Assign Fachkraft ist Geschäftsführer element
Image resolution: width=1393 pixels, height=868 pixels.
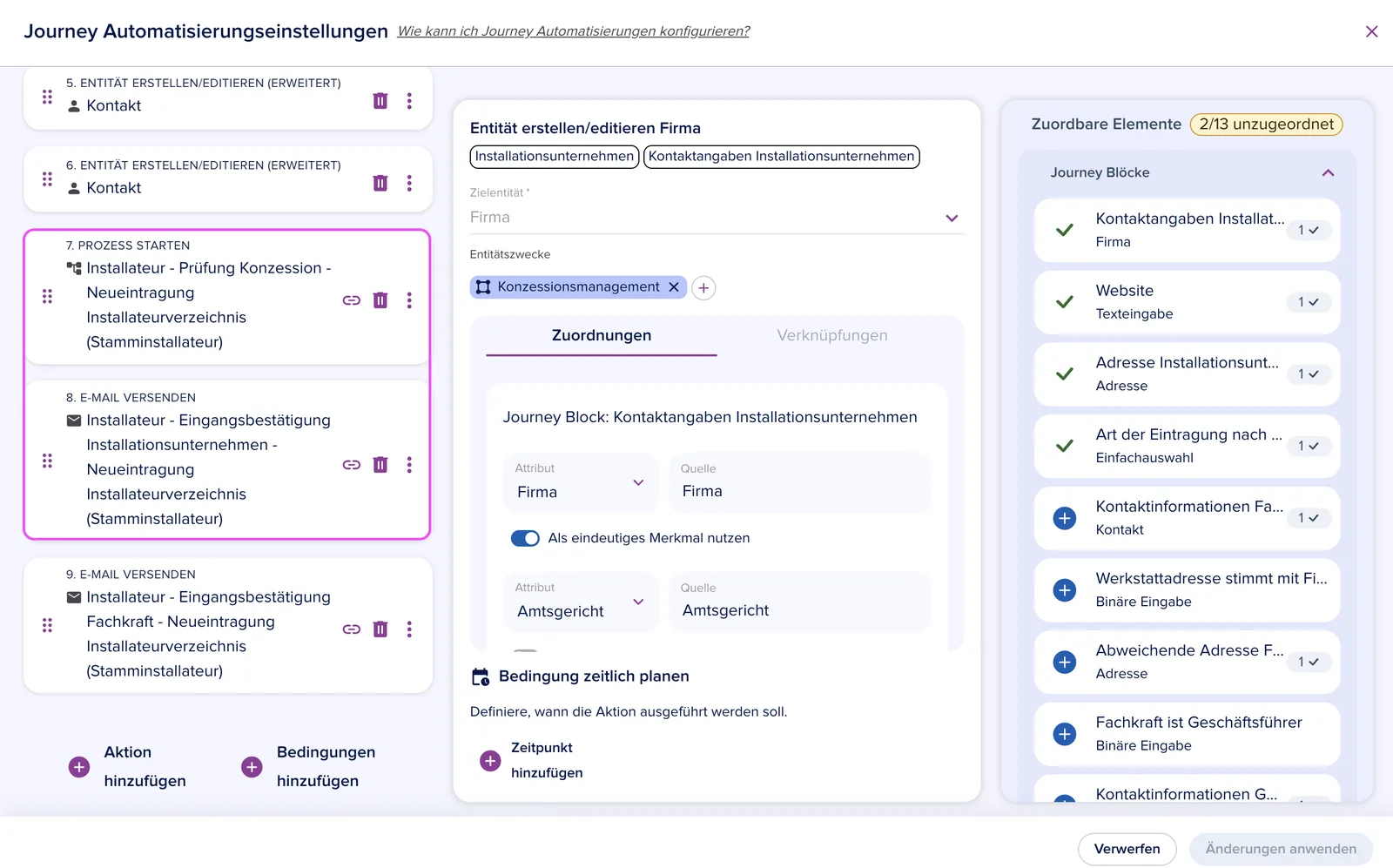(x=1065, y=734)
